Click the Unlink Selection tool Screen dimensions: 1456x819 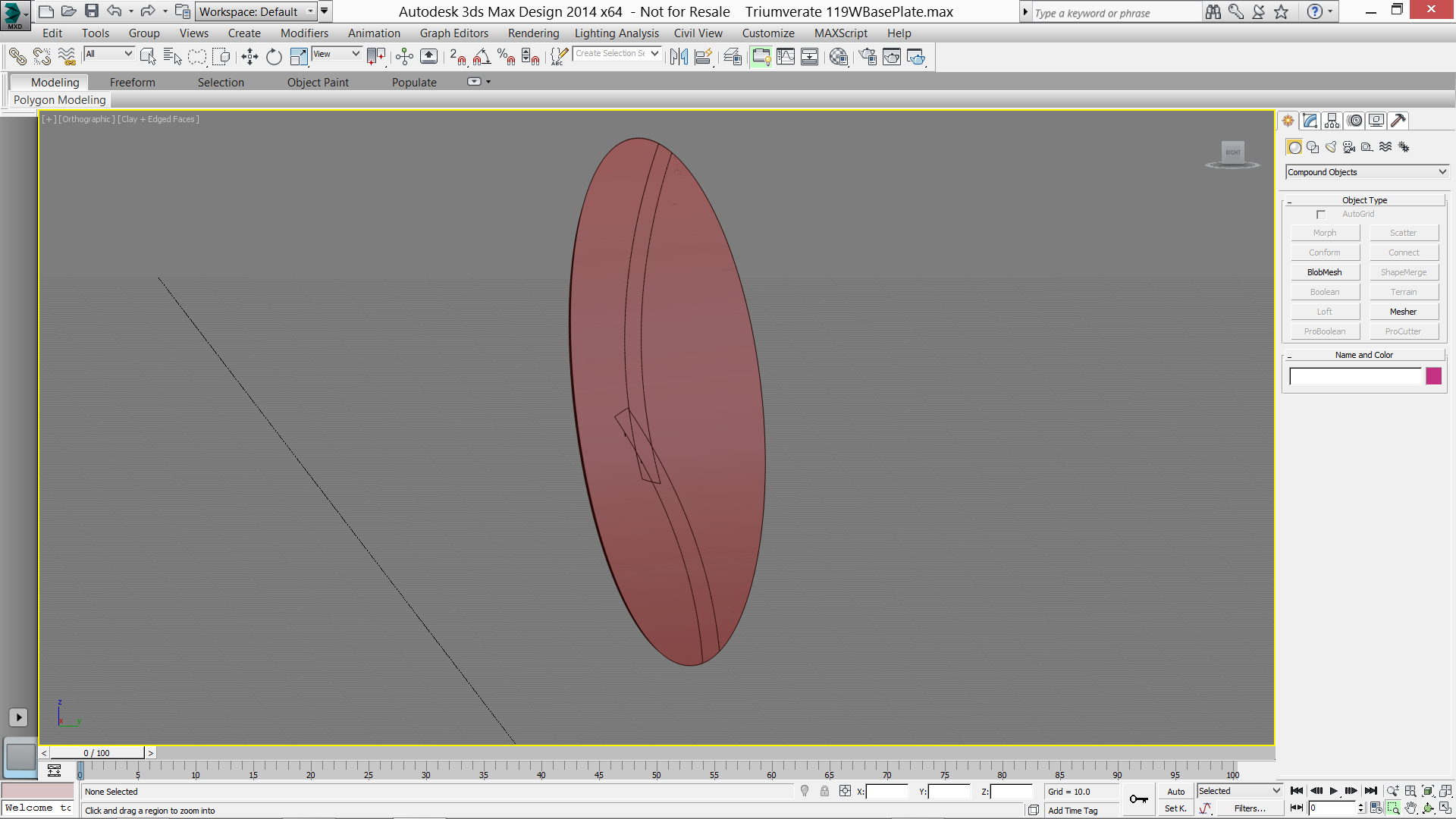[42, 56]
